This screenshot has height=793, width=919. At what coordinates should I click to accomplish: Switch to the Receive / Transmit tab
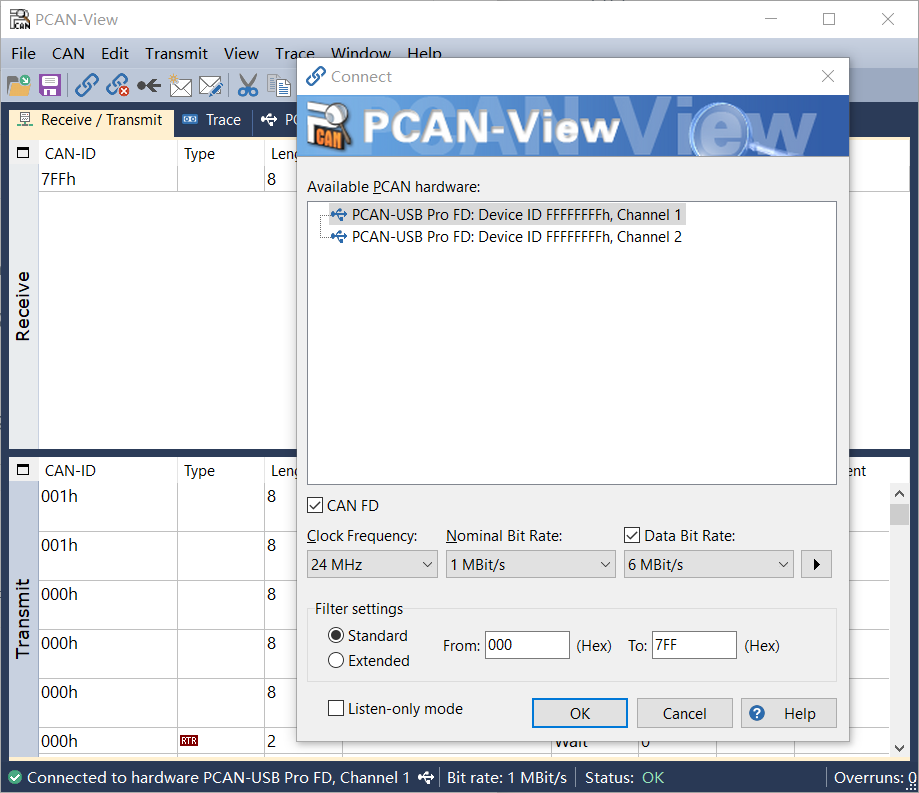point(91,120)
